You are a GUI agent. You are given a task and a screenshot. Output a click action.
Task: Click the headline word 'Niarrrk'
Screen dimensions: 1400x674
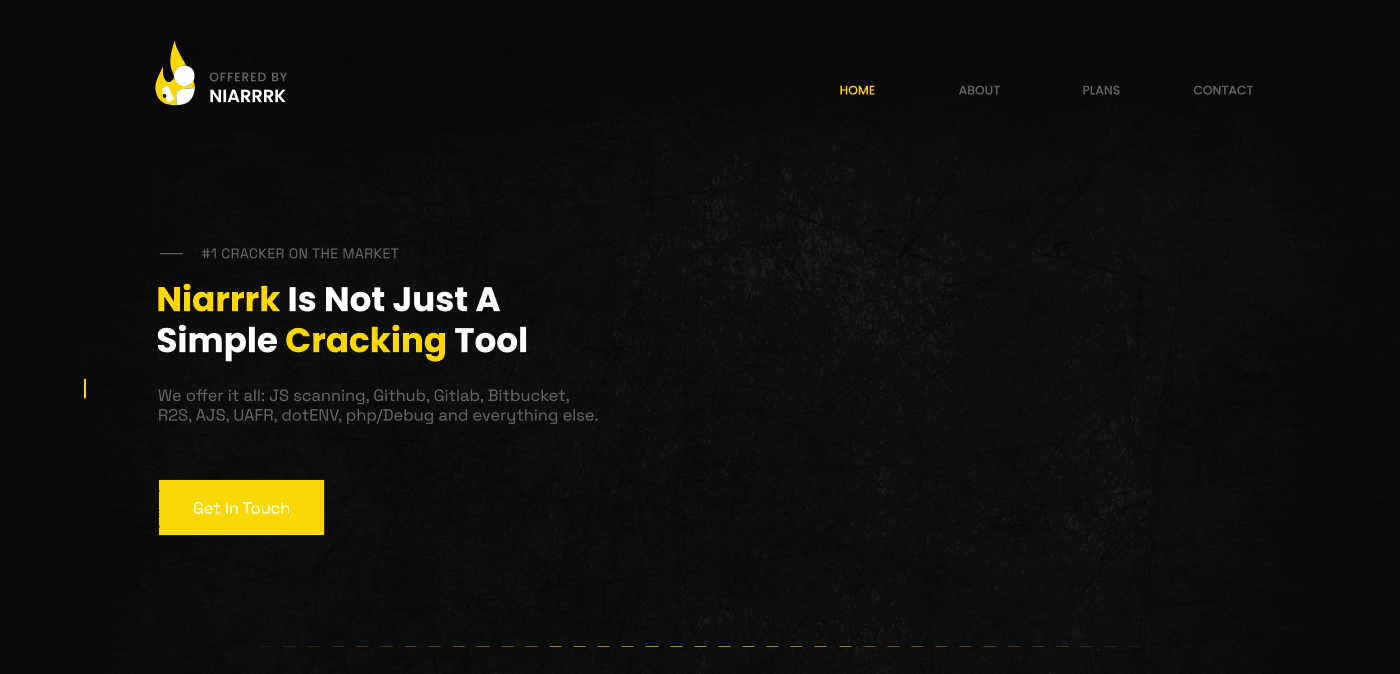coord(218,299)
